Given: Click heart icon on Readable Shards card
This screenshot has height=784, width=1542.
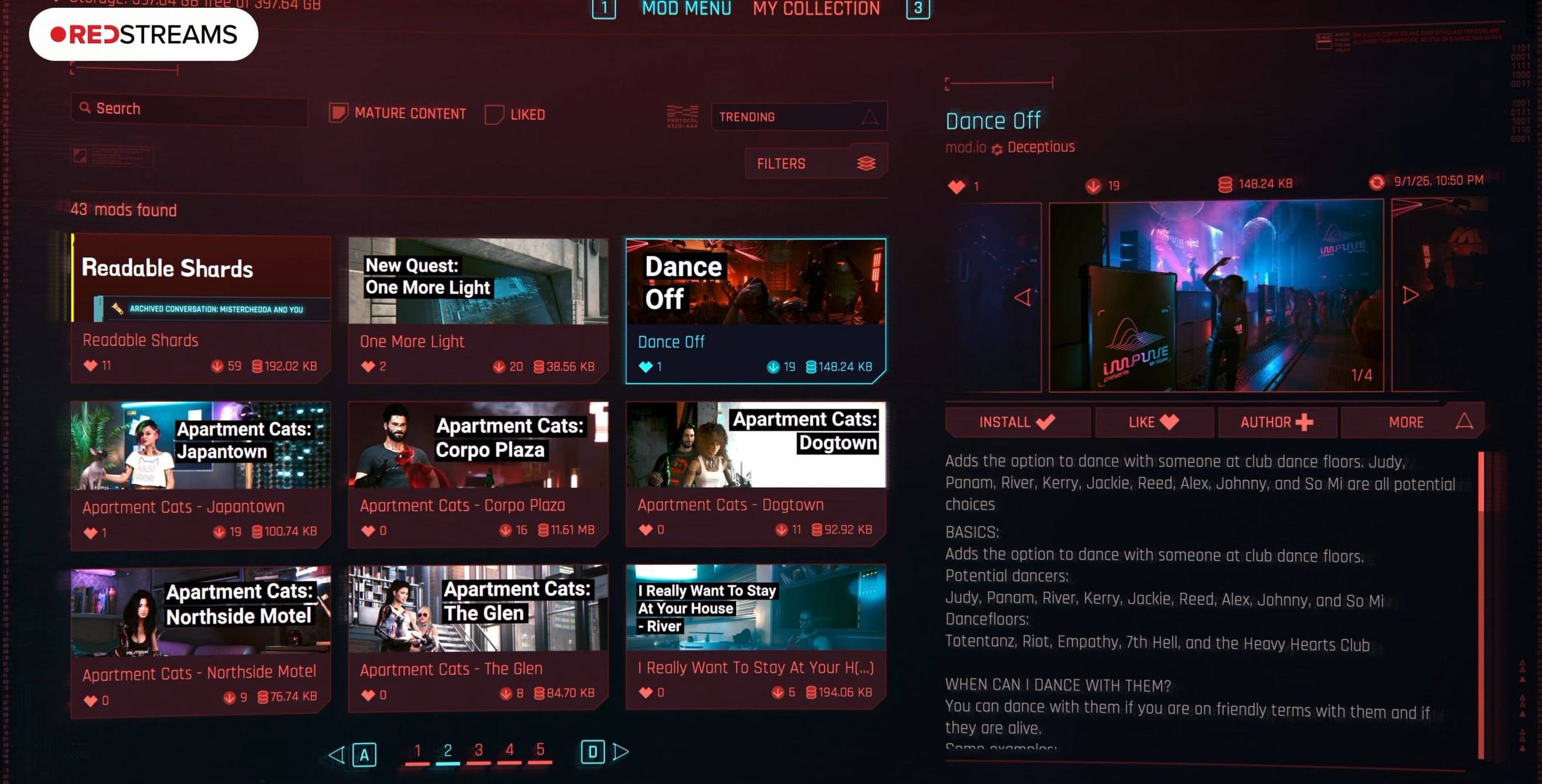Looking at the screenshot, I should 90,365.
